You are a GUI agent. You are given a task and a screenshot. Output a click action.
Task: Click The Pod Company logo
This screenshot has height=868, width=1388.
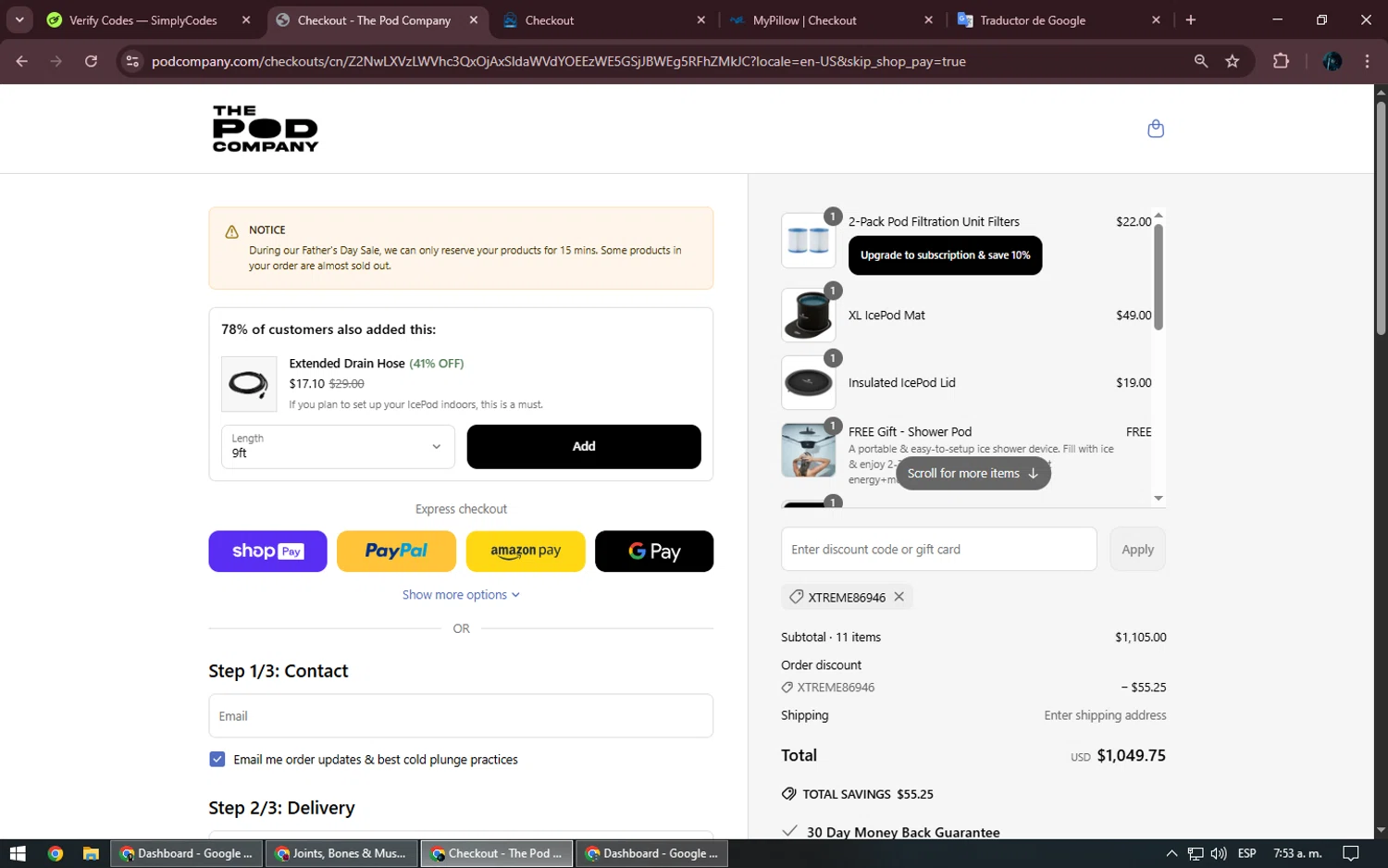click(266, 129)
